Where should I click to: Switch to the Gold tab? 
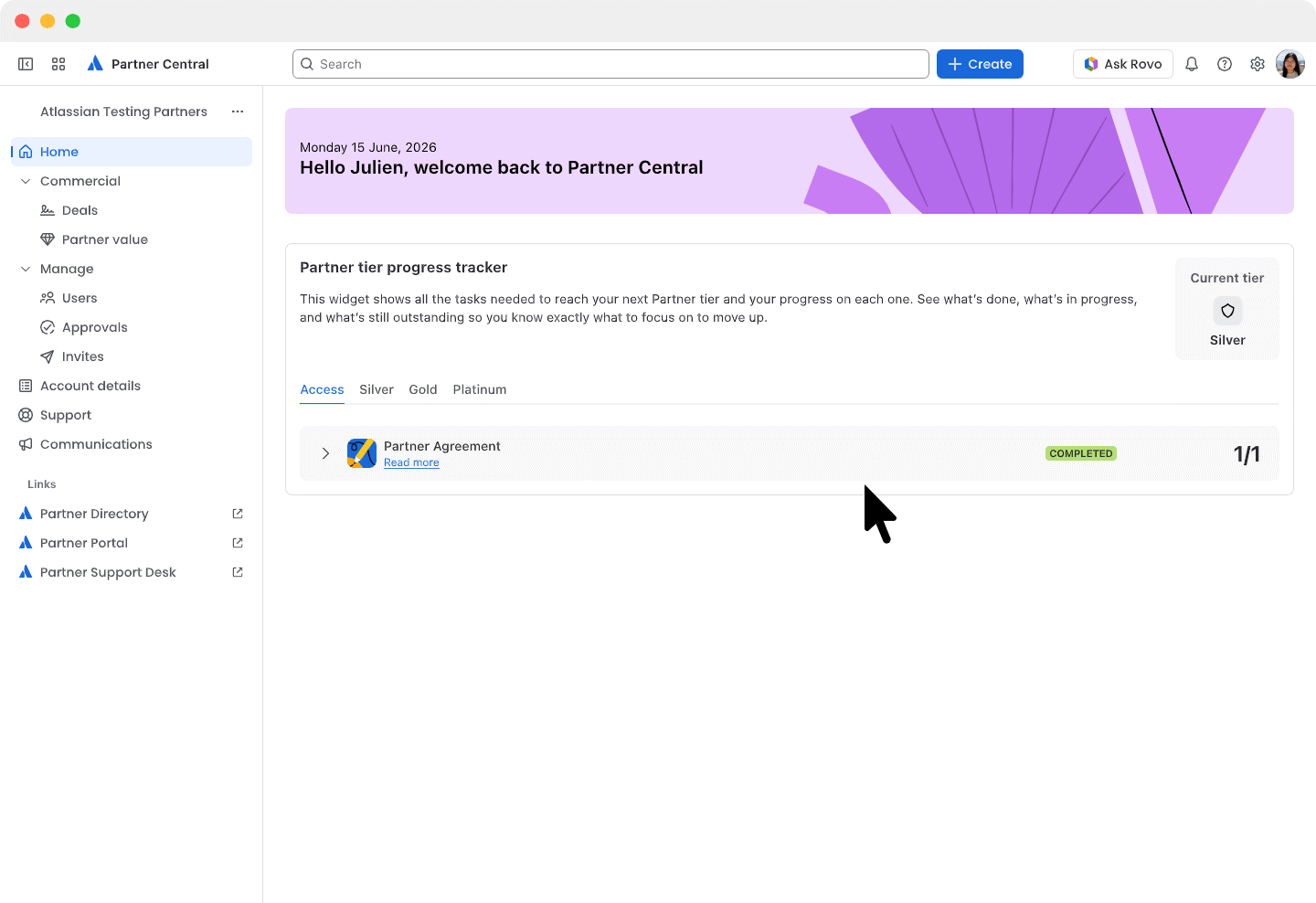tap(423, 390)
